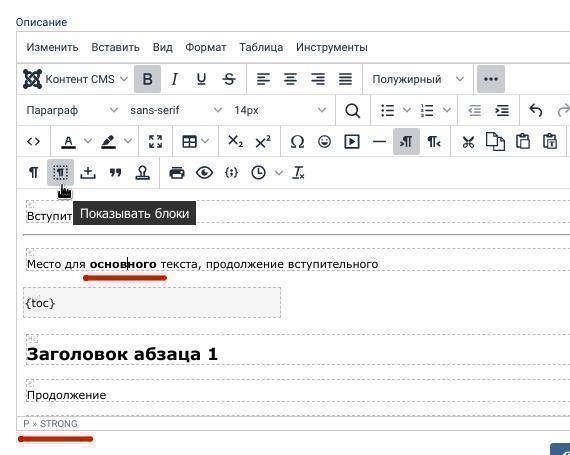Viewport: 570px width, 455px height.
Task: Open the table insert dropdown
Action: [x=195, y=141]
